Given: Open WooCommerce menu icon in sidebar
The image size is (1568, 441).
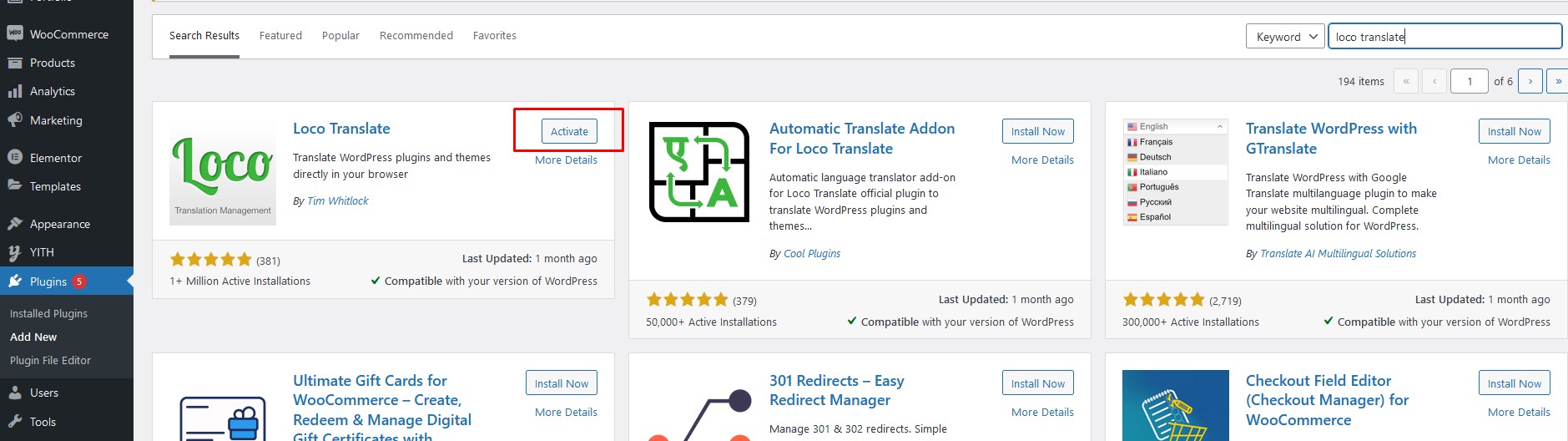Looking at the screenshot, I should click(14, 33).
